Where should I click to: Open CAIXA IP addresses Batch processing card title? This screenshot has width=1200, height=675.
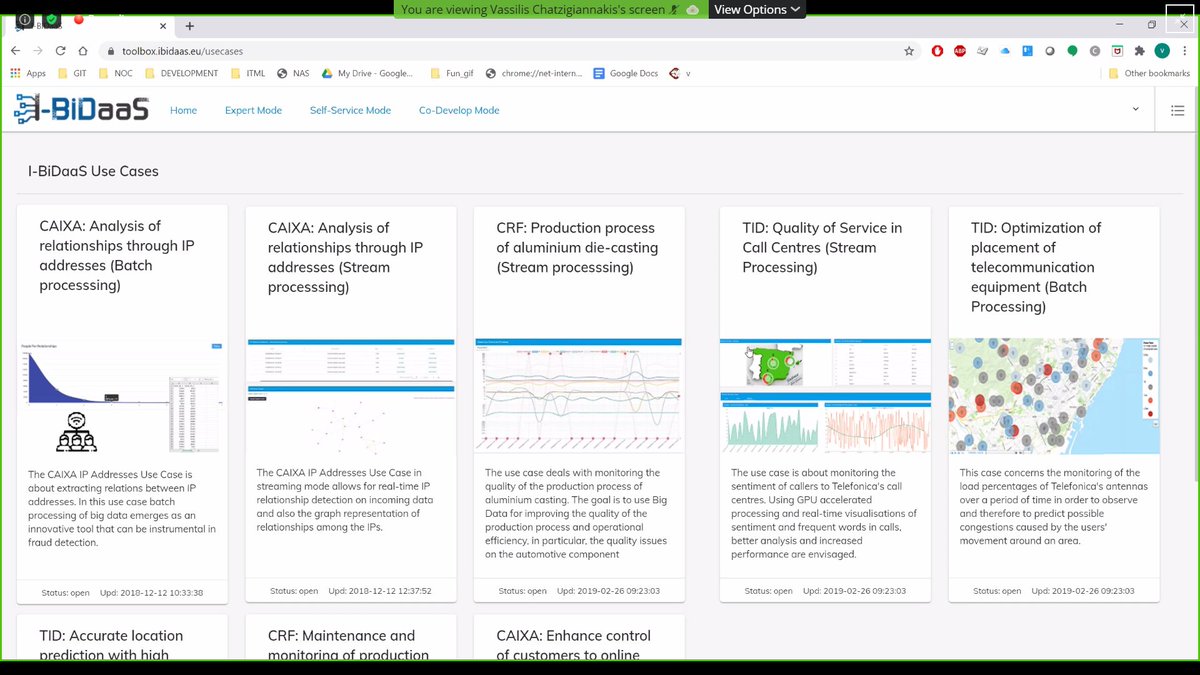point(117,255)
